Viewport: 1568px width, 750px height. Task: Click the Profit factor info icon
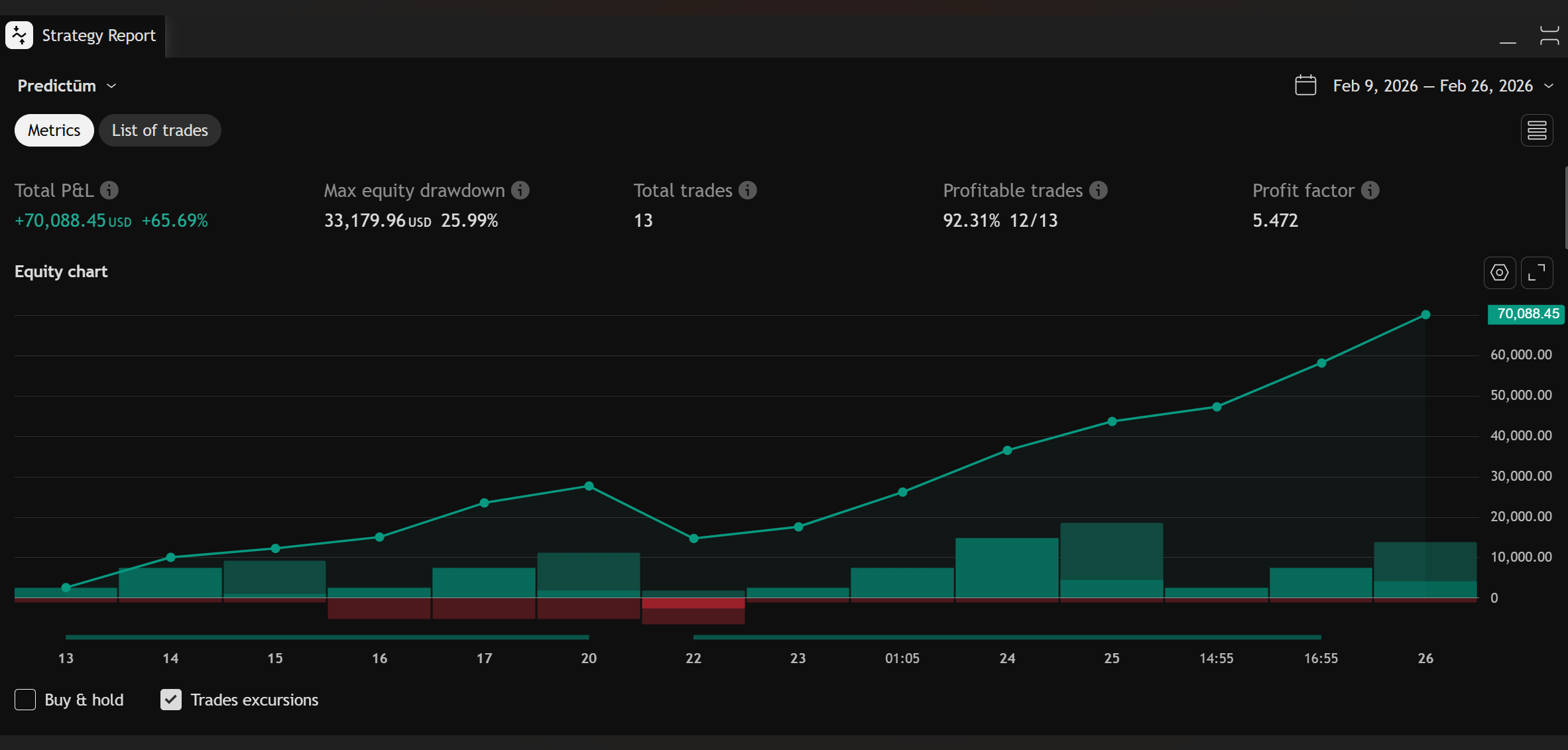point(1369,190)
